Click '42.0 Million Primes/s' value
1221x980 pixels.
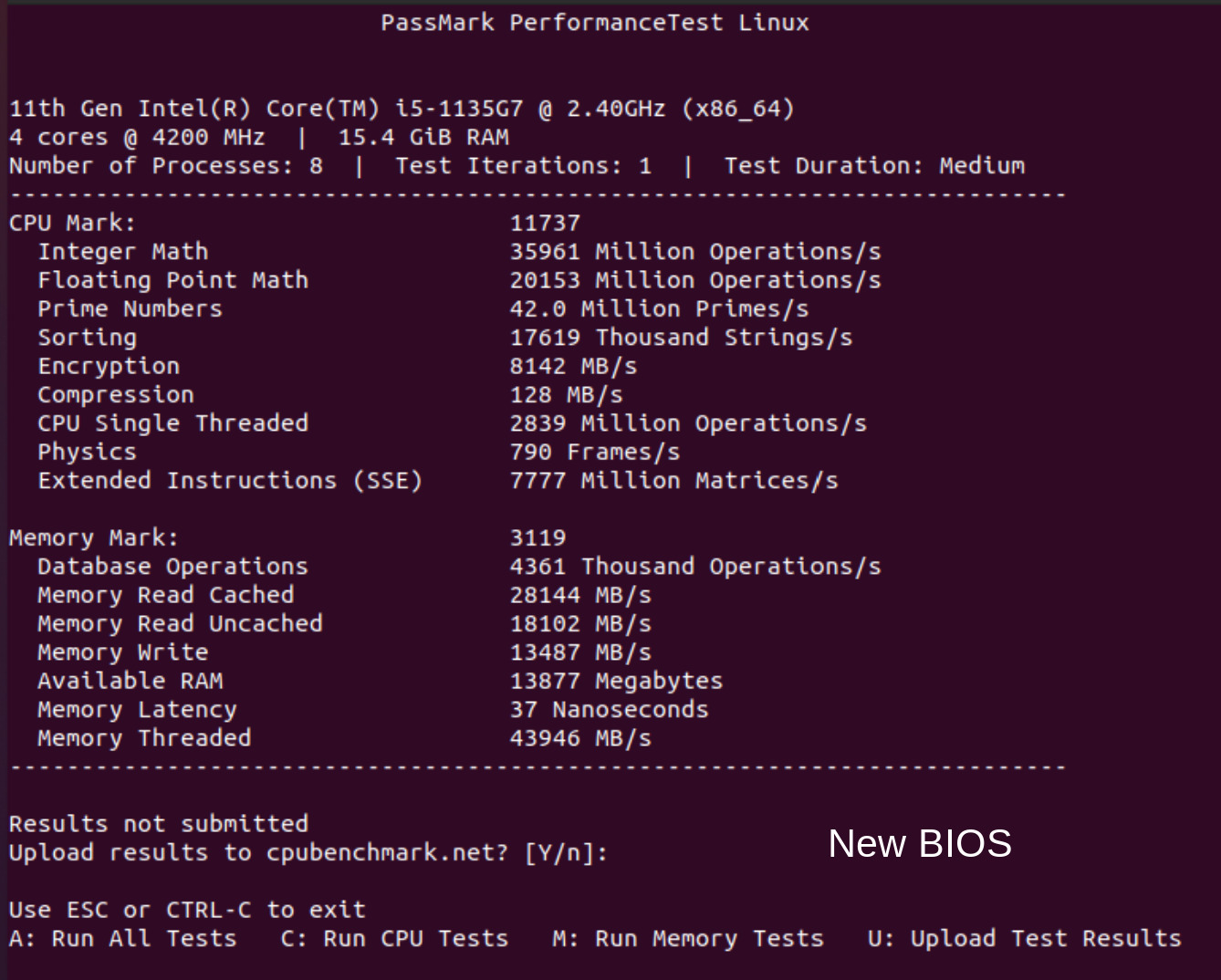(x=659, y=308)
